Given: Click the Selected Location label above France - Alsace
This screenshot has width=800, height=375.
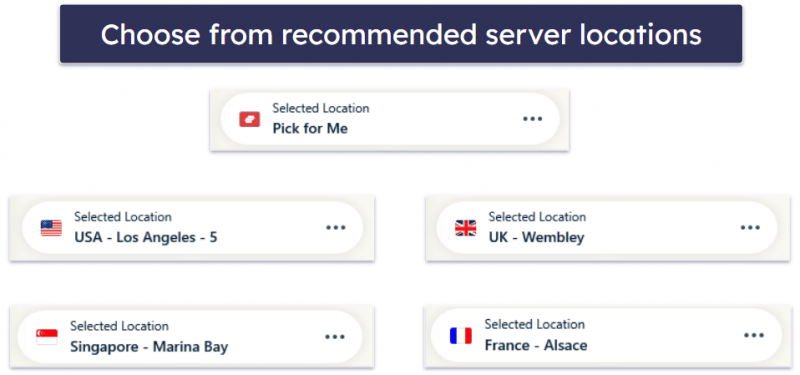Looking at the screenshot, I should pyautogui.click(x=535, y=324).
